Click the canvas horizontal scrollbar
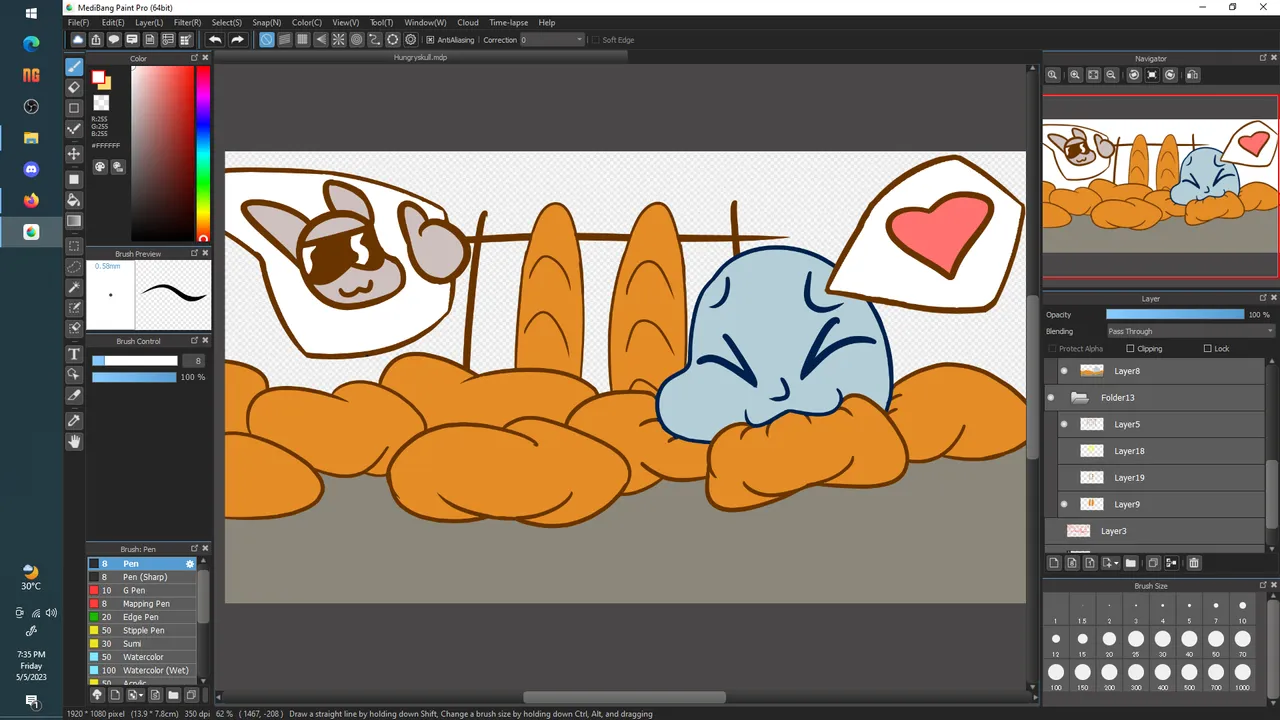This screenshot has width=1280, height=720. [624, 697]
